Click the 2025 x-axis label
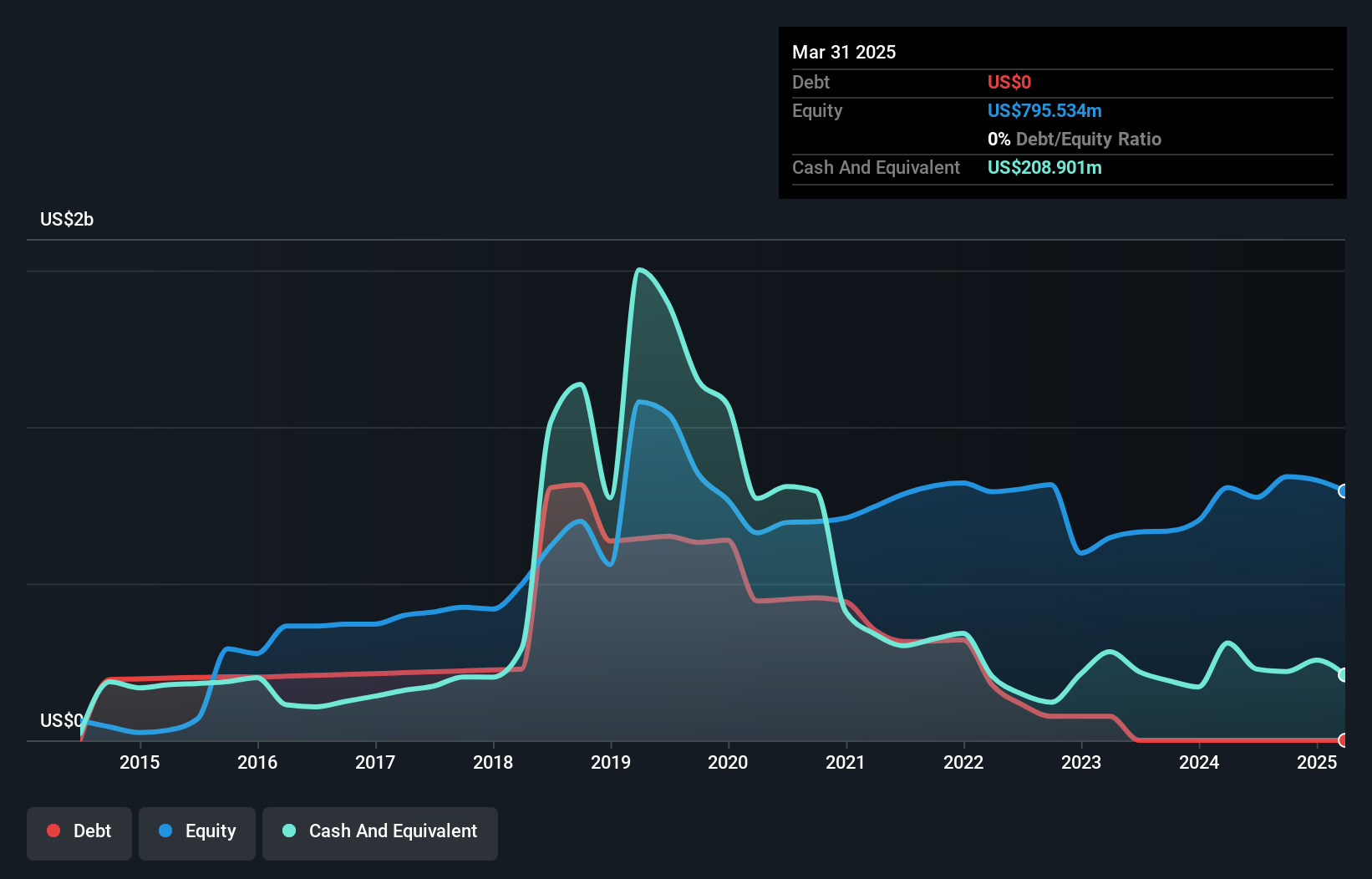Screen dimensions: 1372x879 [x=1317, y=762]
